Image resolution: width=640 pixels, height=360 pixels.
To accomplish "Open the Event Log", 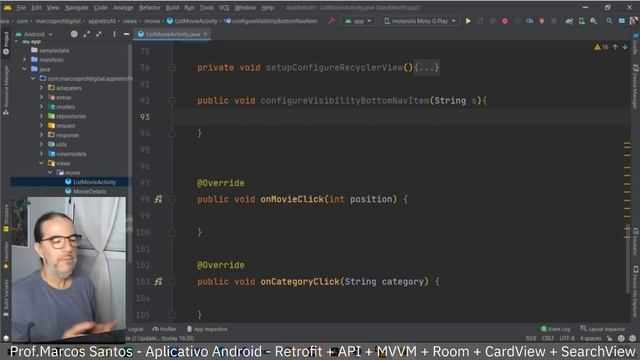I will click(556, 329).
